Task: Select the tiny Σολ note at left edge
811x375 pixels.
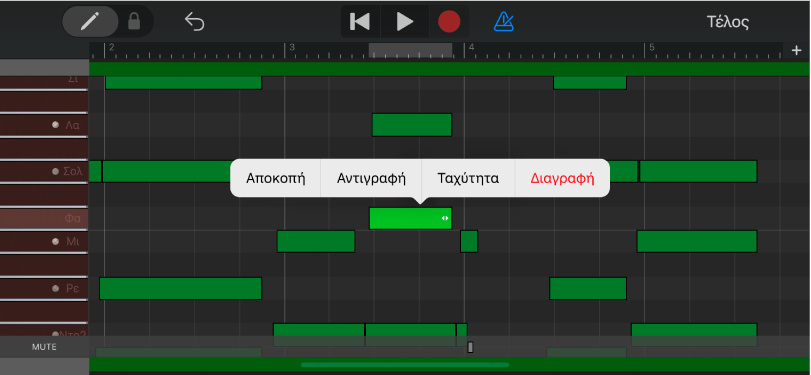Action: tap(95, 171)
